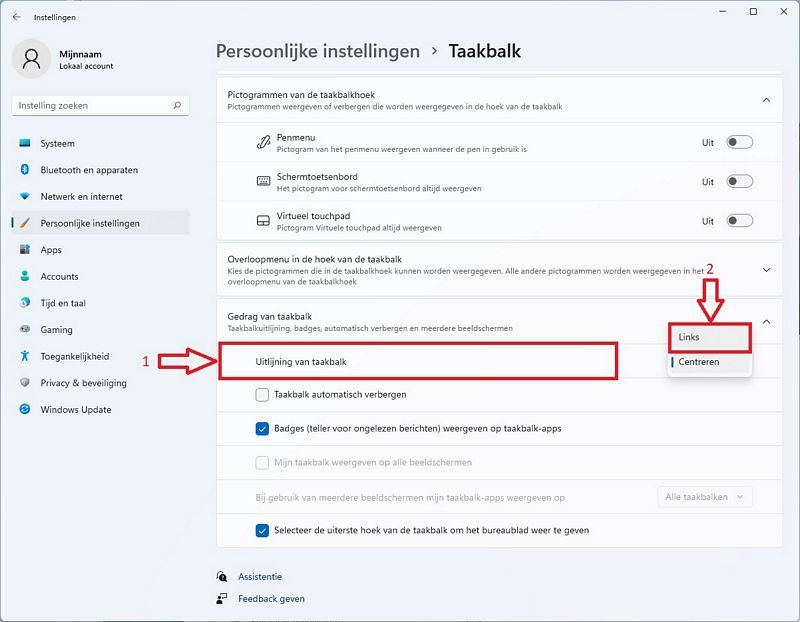Select Links in the alignment dropdown

(710, 337)
